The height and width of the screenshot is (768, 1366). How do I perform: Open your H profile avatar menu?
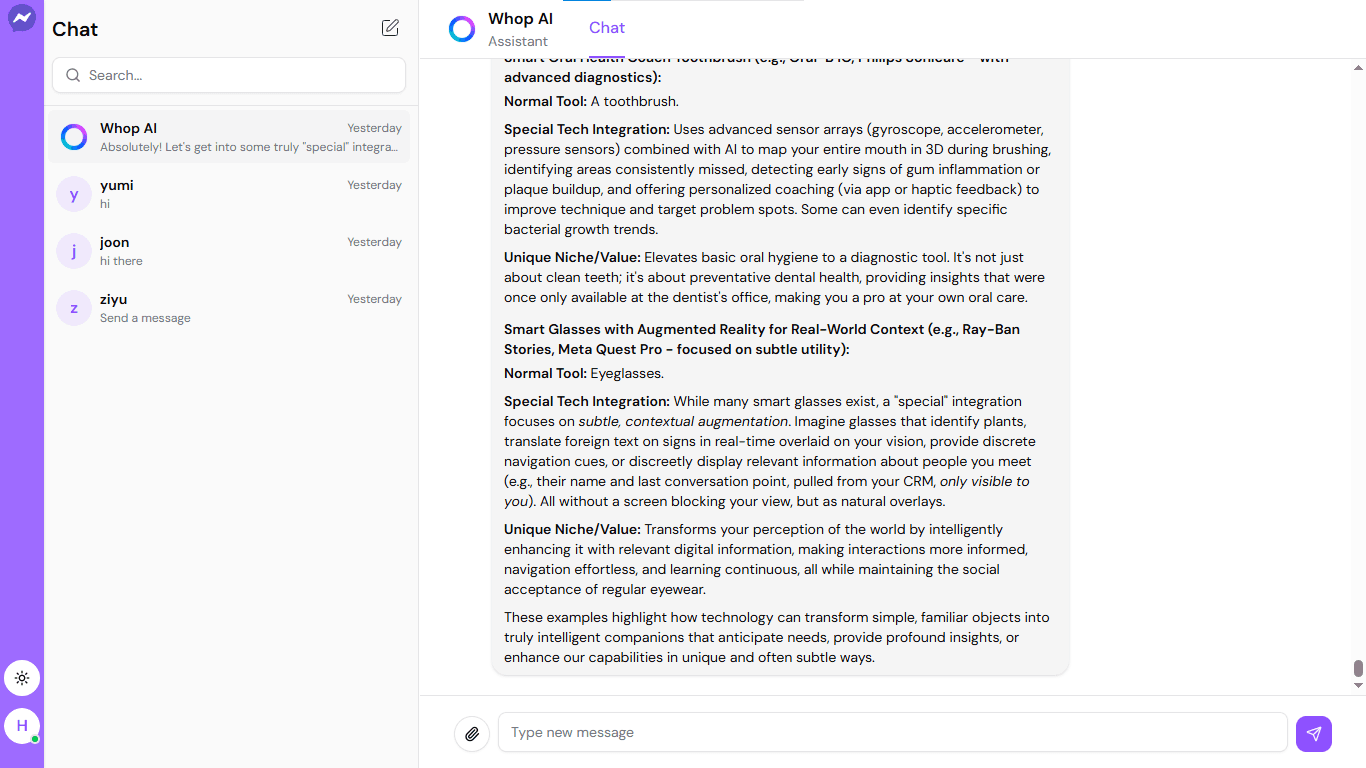coord(22,726)
